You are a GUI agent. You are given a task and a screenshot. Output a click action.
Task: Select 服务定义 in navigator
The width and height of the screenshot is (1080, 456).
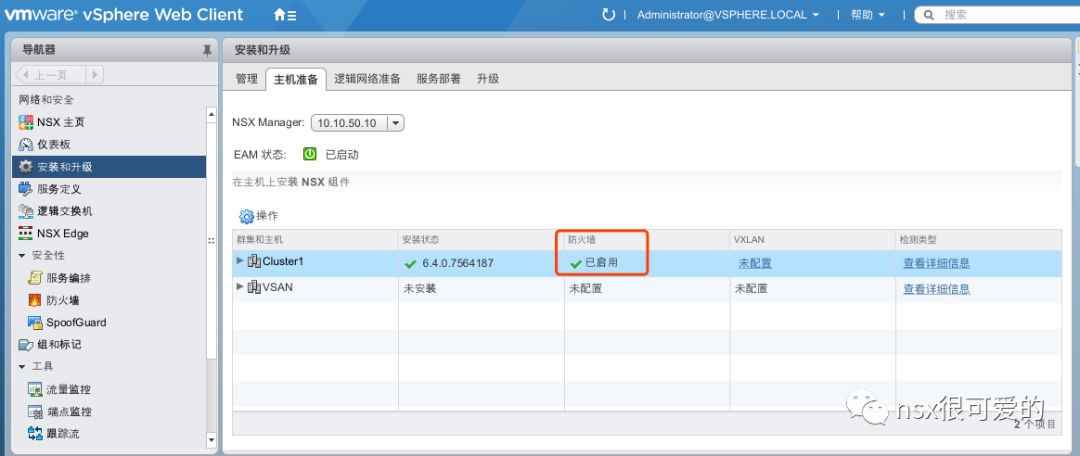[x=59, y=189]
